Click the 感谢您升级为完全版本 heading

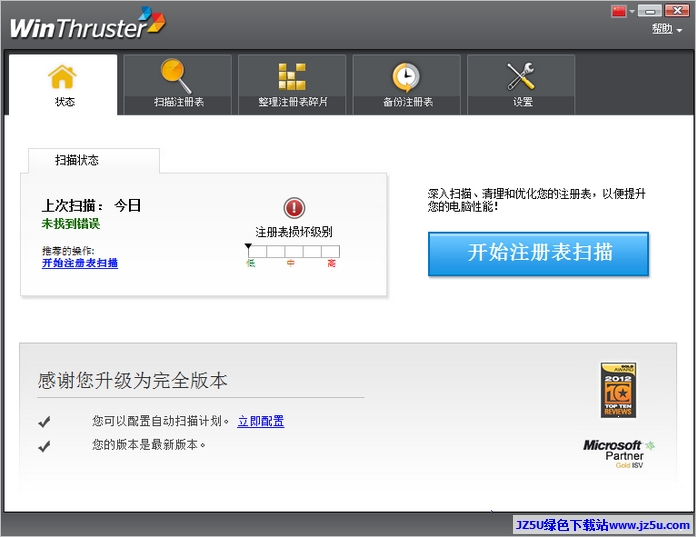pyautogui.click(x=132, y=381)
